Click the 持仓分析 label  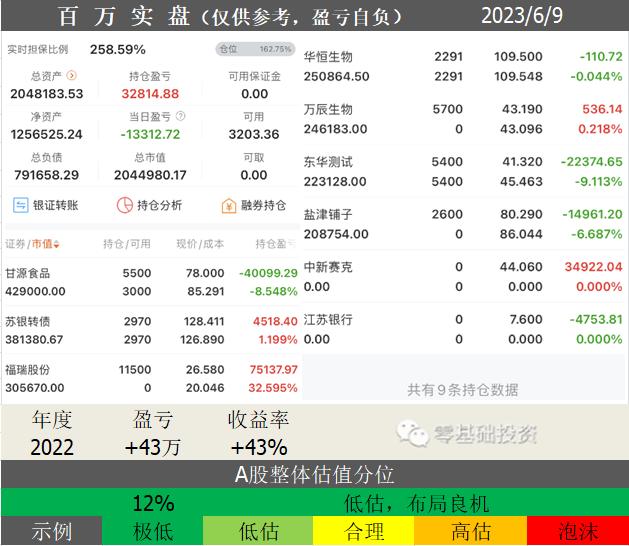coord(159,205)
